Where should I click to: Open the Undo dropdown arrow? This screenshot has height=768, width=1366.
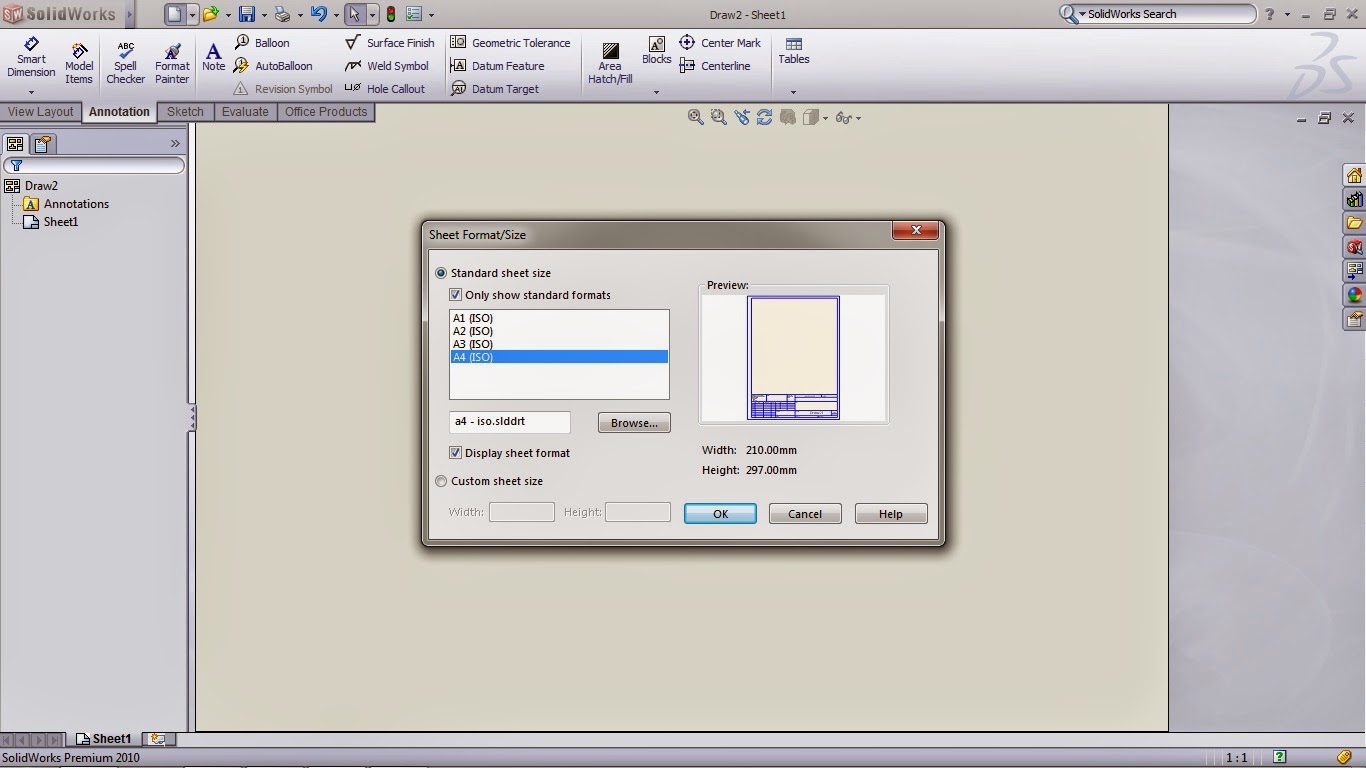336,15
